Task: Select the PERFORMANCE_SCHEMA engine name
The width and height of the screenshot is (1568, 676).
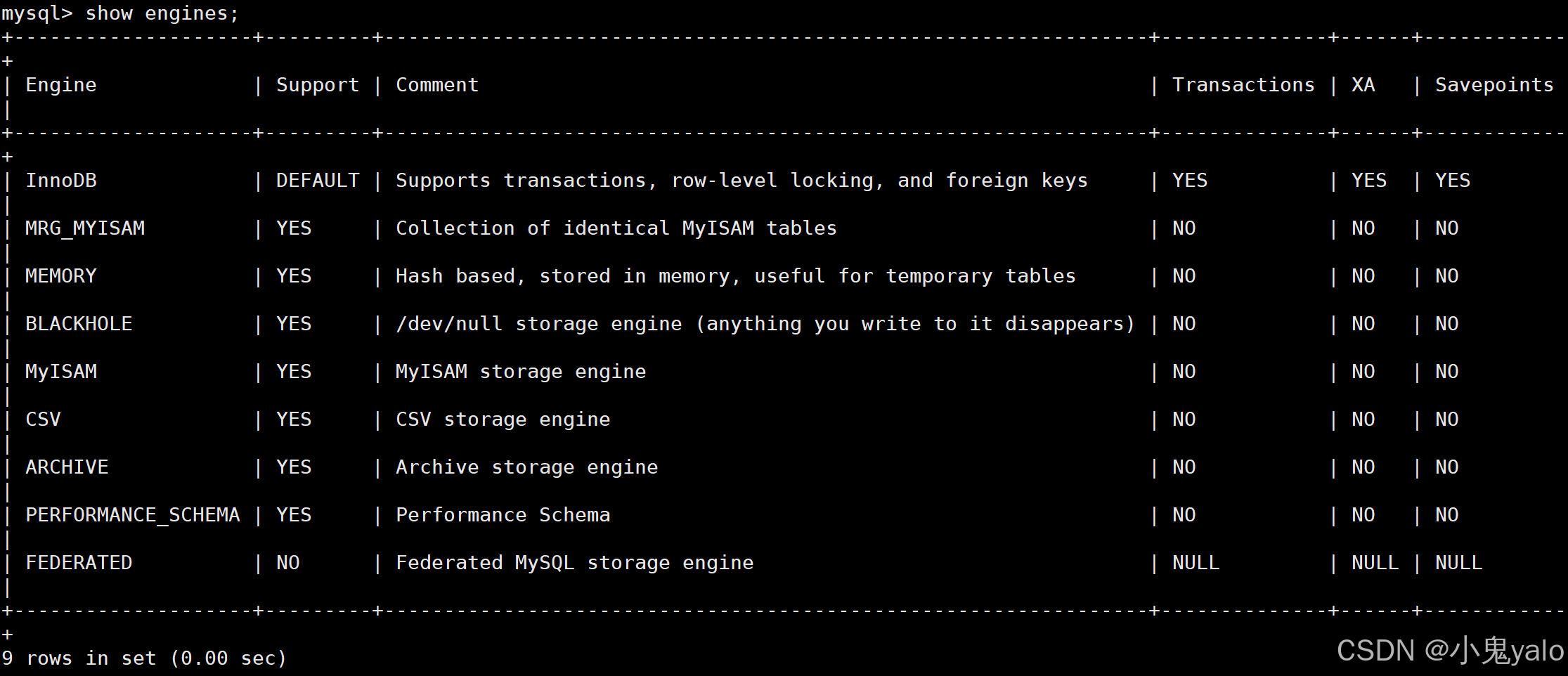Action: tap(133, 515)
